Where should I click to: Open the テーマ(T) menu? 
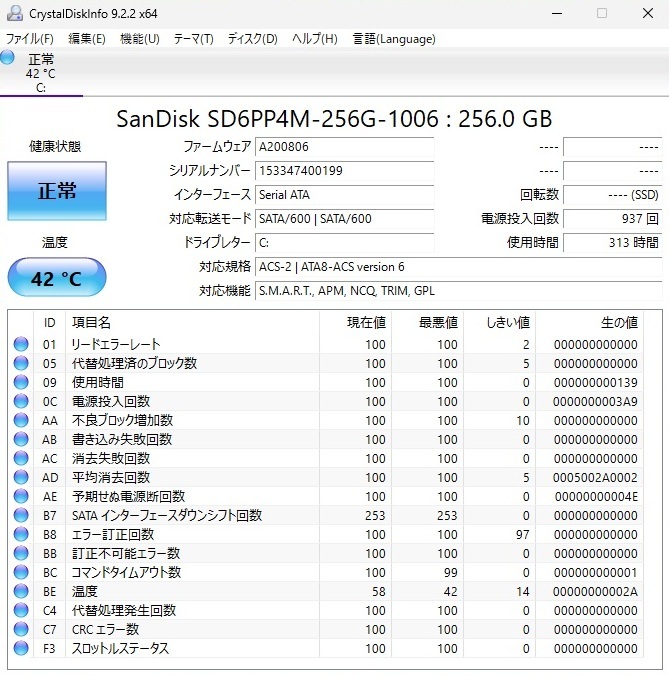pos(194,39)
